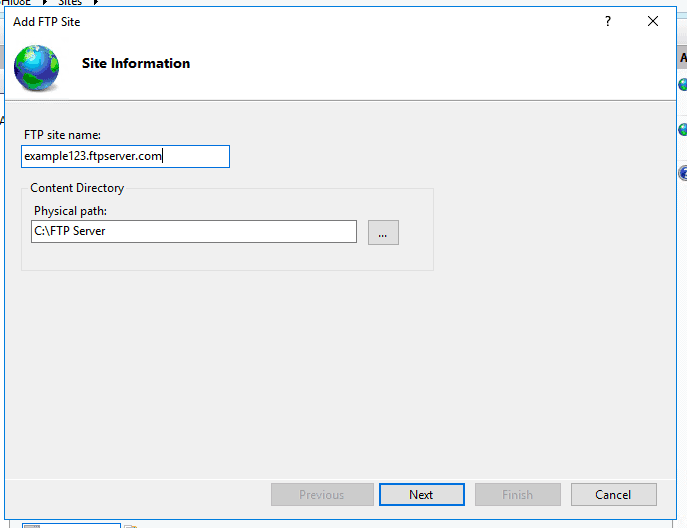Click the first globe icon in the Actions pane
The width and height of the screenshot is (687, 528).
tap(683, 84)
